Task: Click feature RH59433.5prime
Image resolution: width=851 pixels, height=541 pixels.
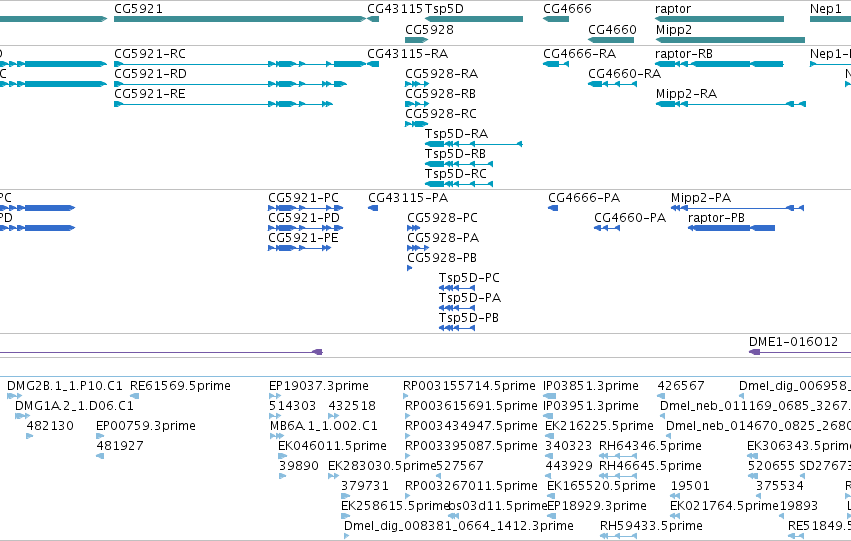Action: coord(651,526)
